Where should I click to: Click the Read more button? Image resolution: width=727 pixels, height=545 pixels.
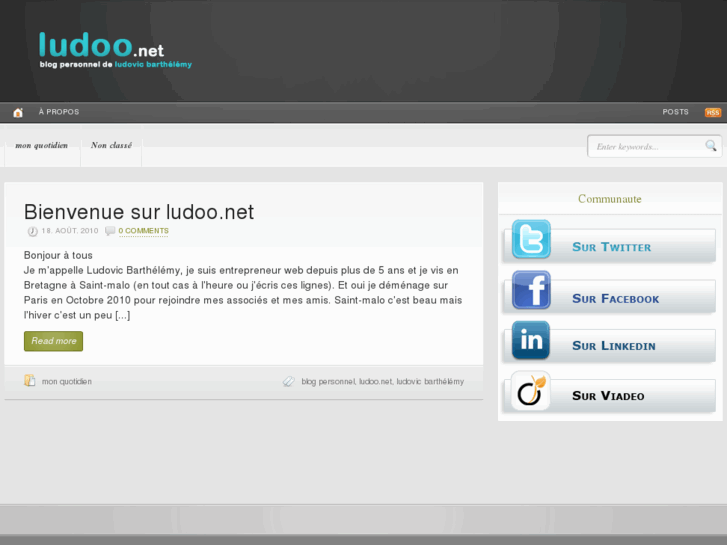[x=53, y=341]
